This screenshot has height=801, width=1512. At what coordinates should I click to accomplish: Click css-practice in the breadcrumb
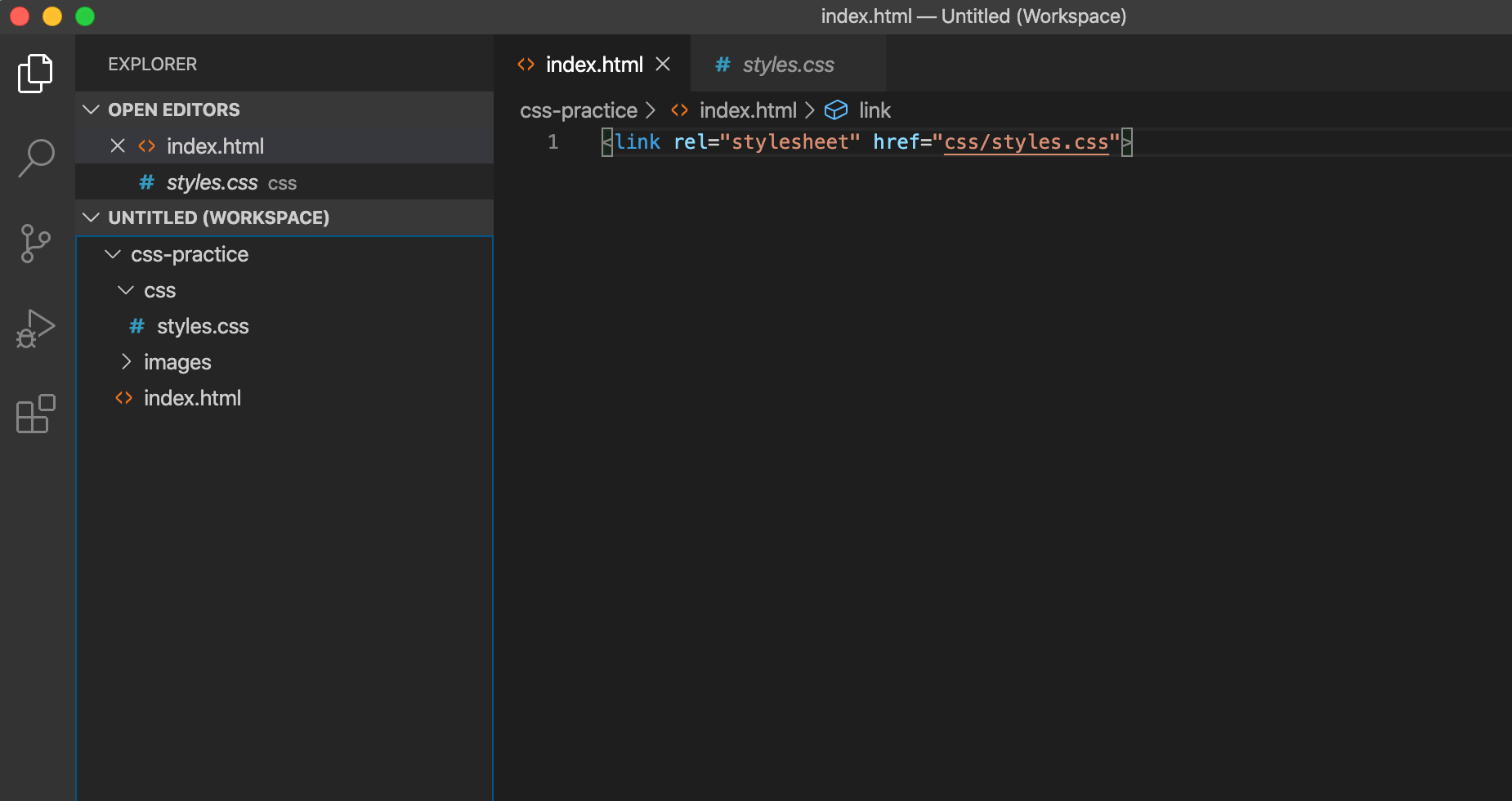point(579,110)
